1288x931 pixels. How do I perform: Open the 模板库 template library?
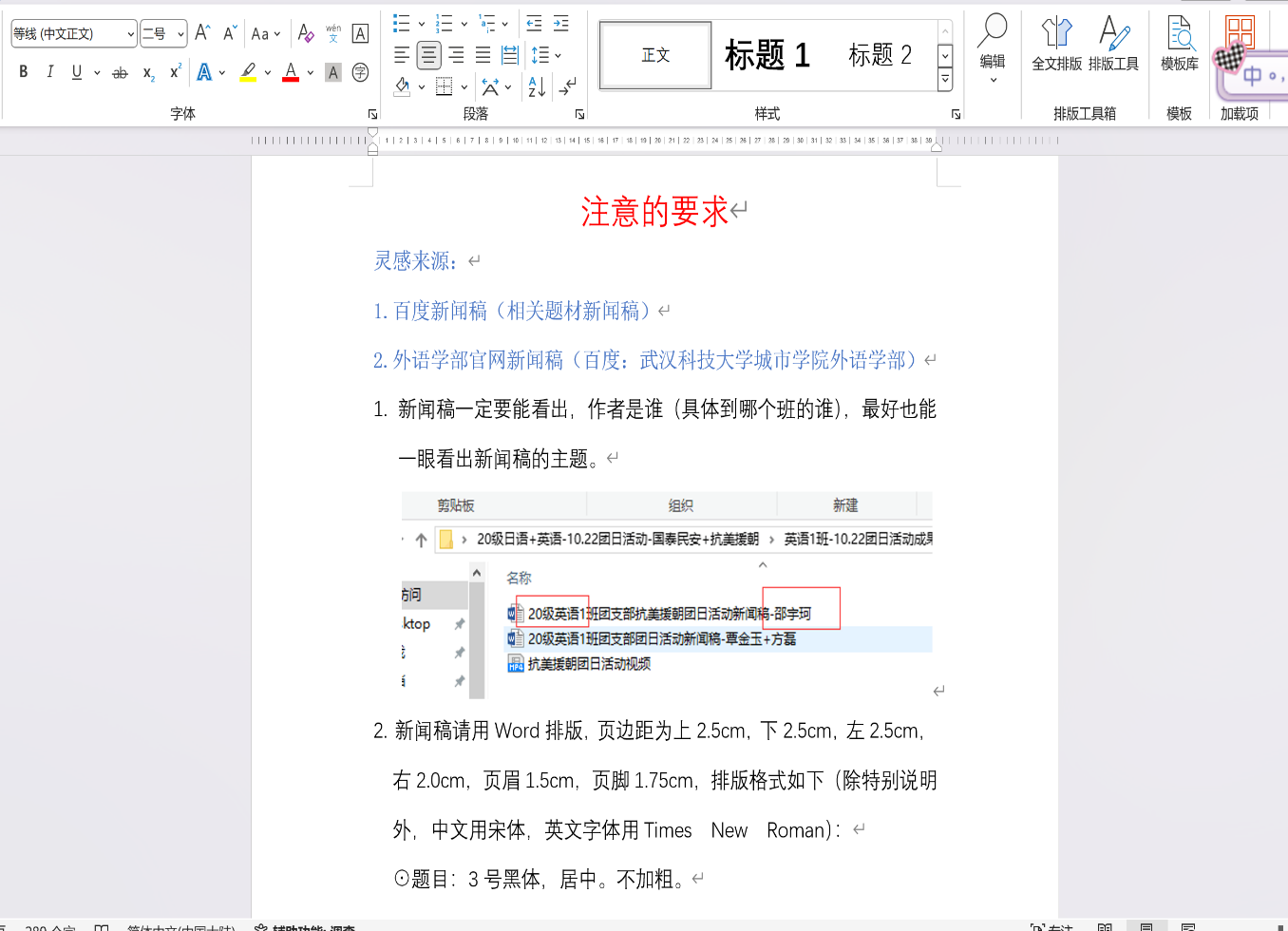pos(1180,45)
